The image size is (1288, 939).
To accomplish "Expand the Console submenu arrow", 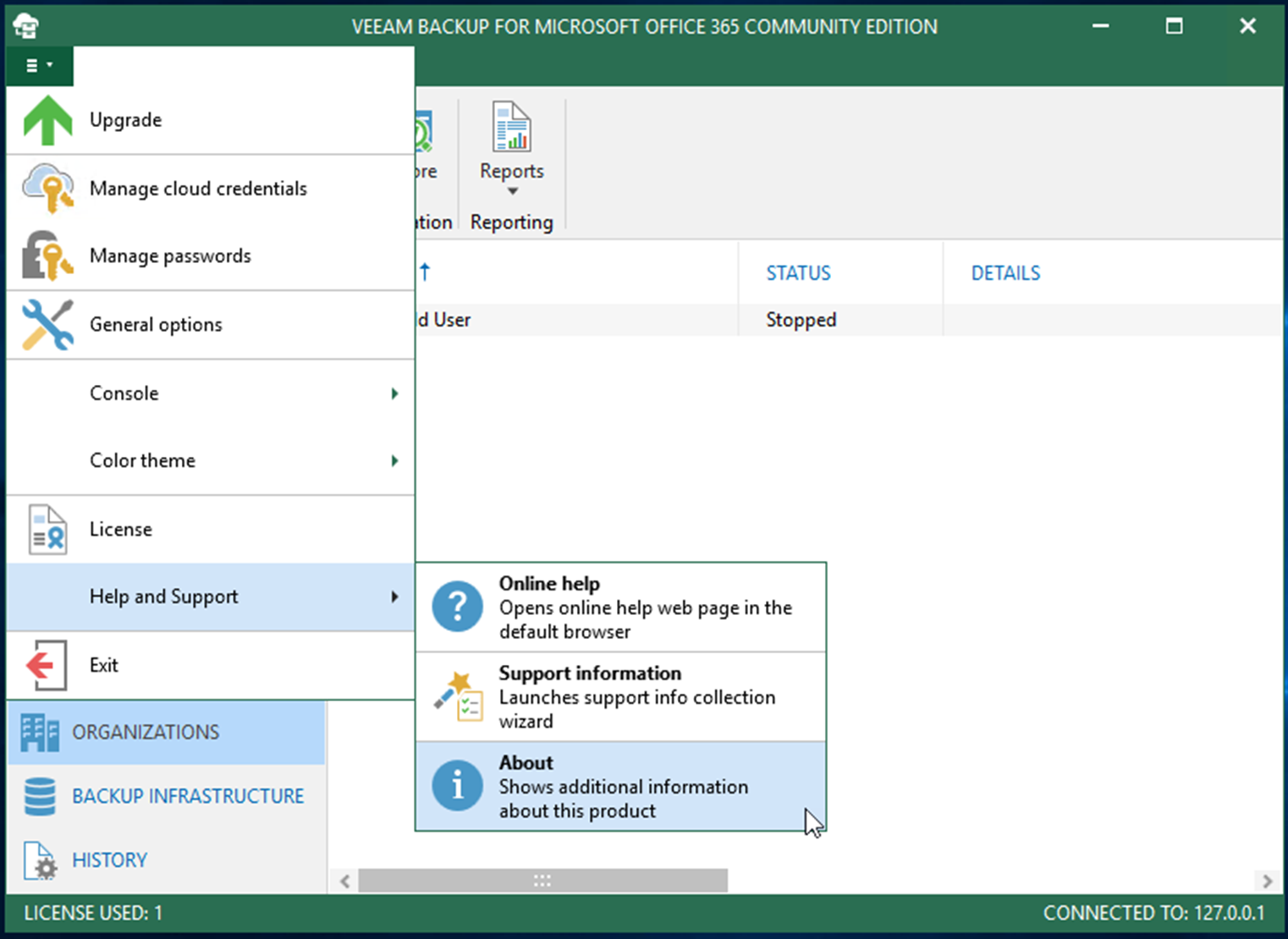I will [x=394, y=393].
